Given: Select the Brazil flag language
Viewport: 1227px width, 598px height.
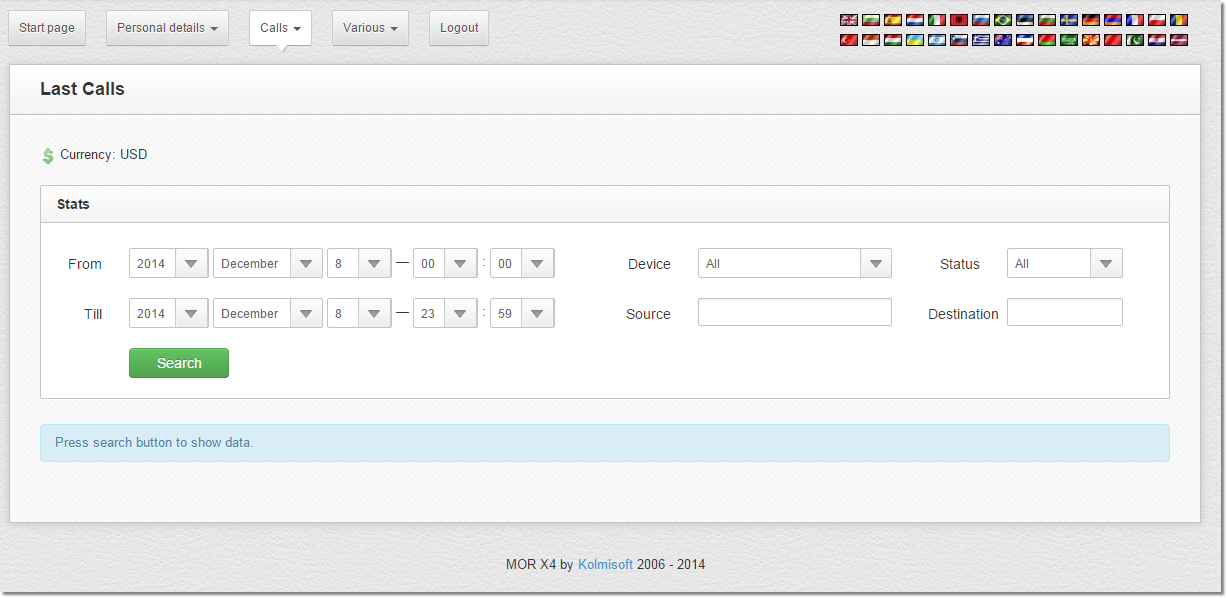Looking at the screenshot, I should point(1003,20).
